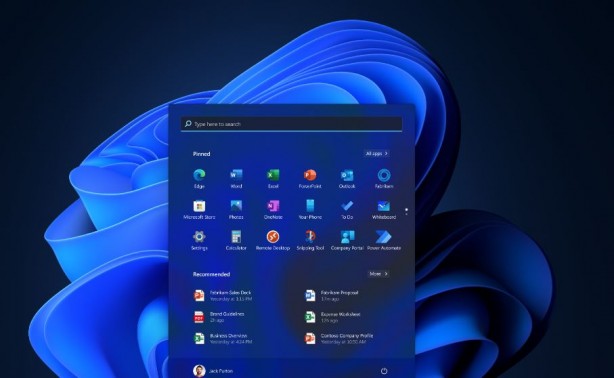Open the Fabrikam pinned app
614x378 pixels.
click(384, 179)
